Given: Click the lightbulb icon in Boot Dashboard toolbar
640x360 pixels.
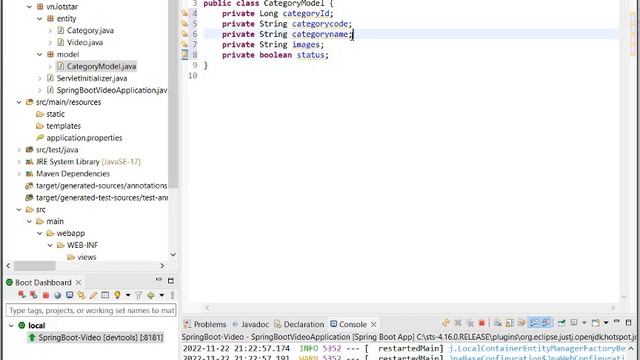Looking at the screenshot, I should click(117, 295).
